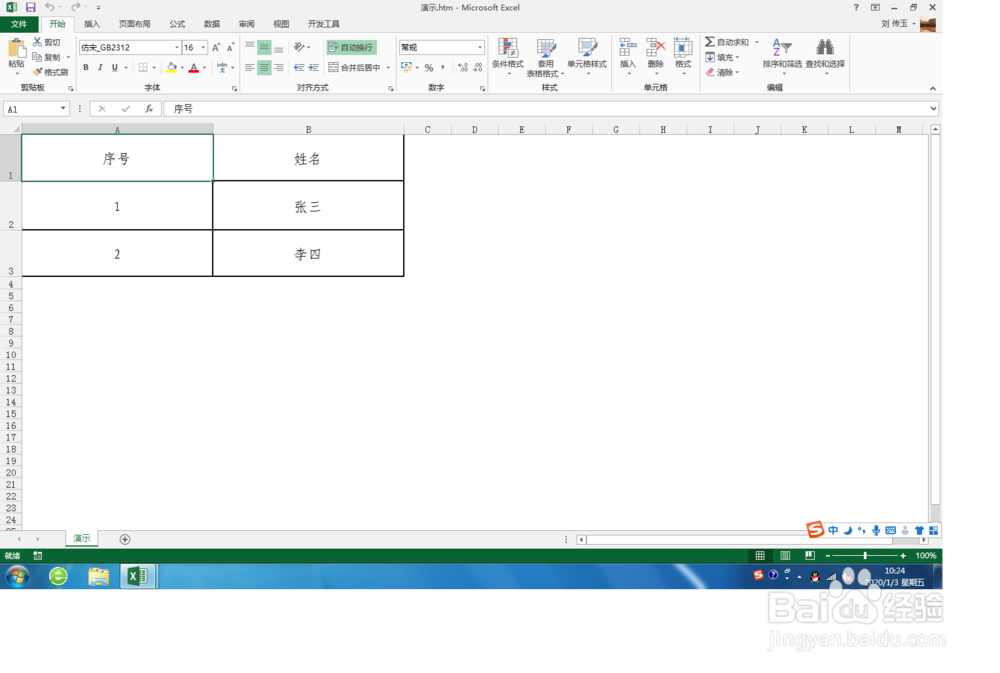
Task: Expand the AutoSum (自动求和) arrow
Action: (x=757, y=42)
